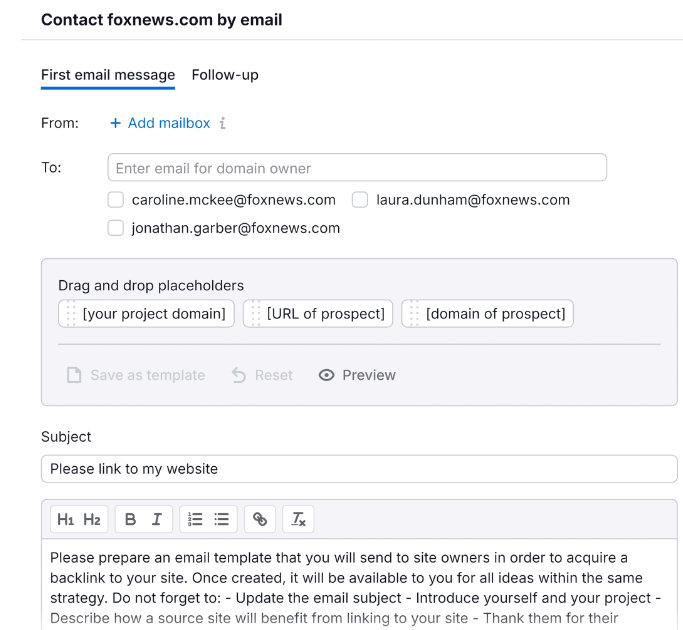Insert a numbered list
Image resolution: width=683 pixels, height=630 pixels.
click(195, 519)
